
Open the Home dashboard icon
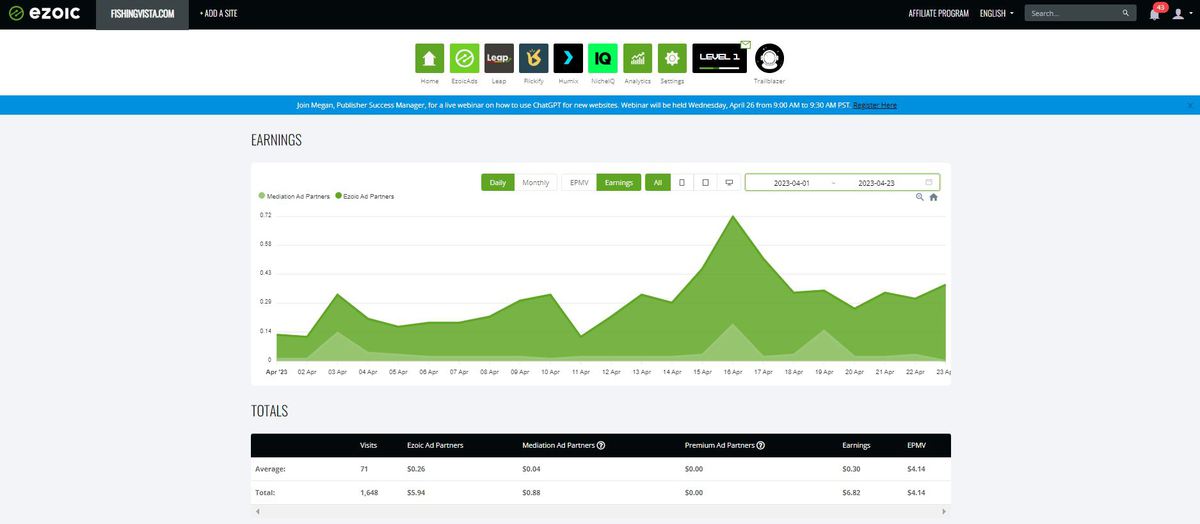(429, 57)
